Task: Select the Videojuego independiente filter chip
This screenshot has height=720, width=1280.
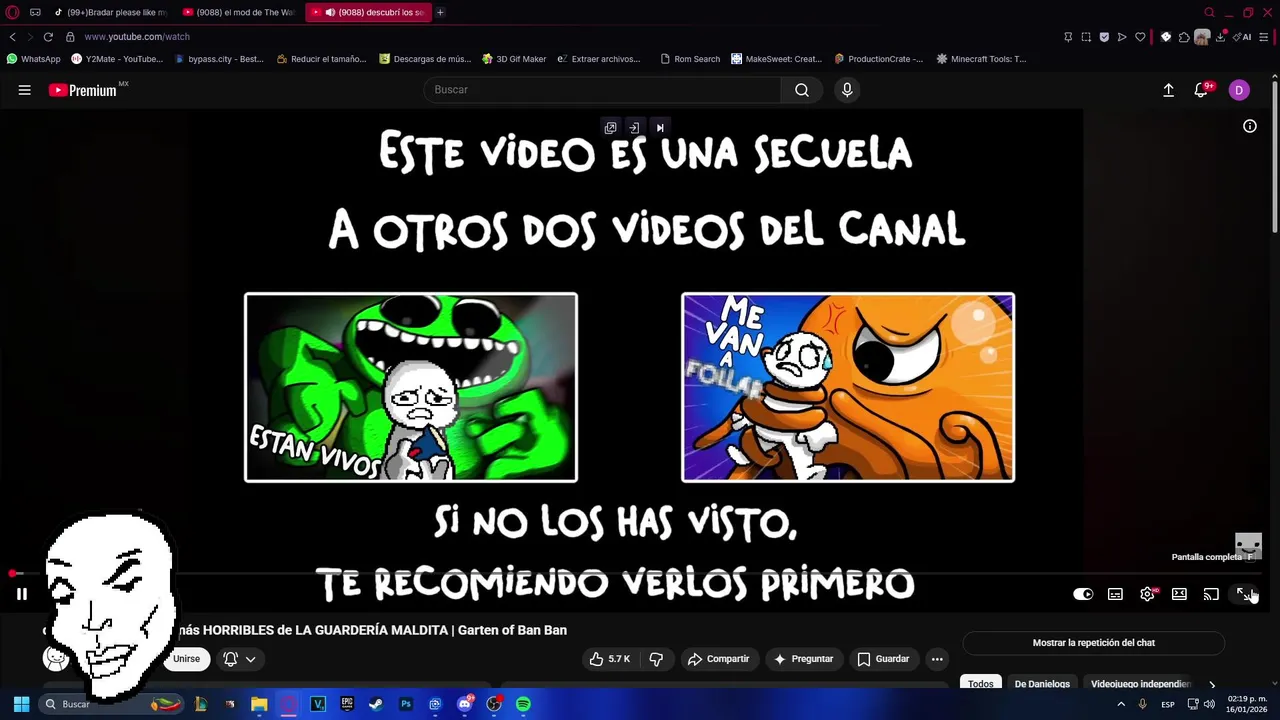Action: (1140, 684)
